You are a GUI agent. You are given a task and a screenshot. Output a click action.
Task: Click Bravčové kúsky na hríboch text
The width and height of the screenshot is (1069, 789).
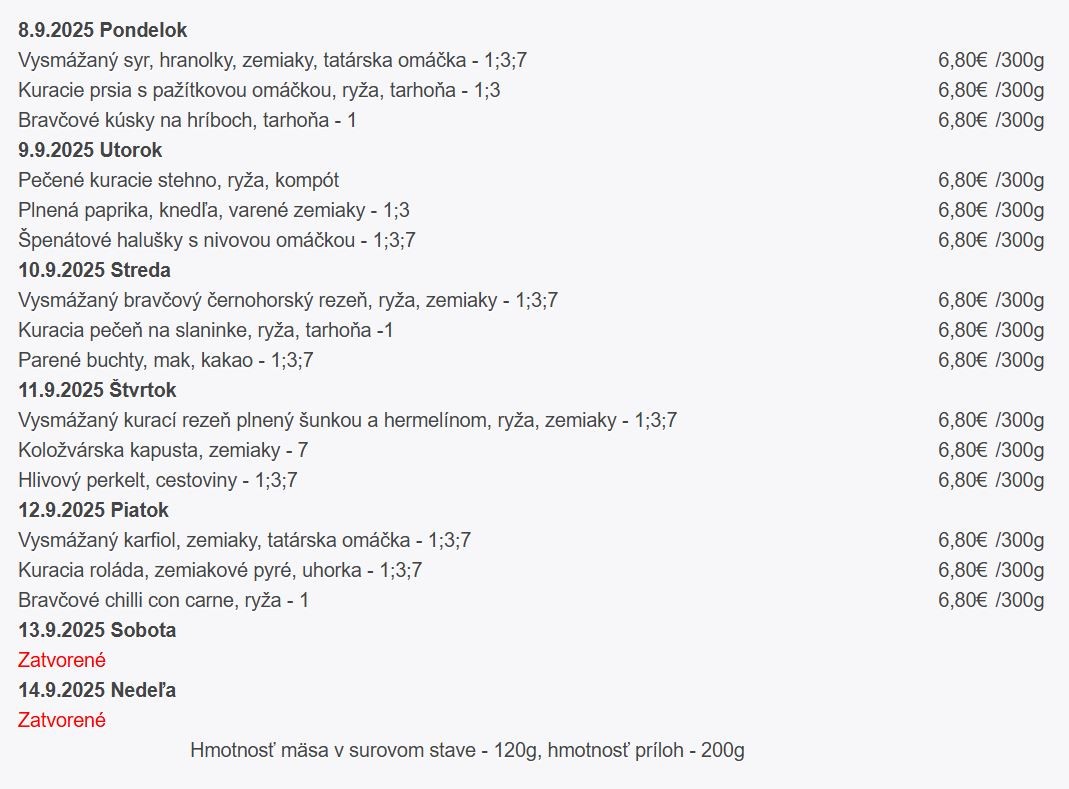coord(187,120)
